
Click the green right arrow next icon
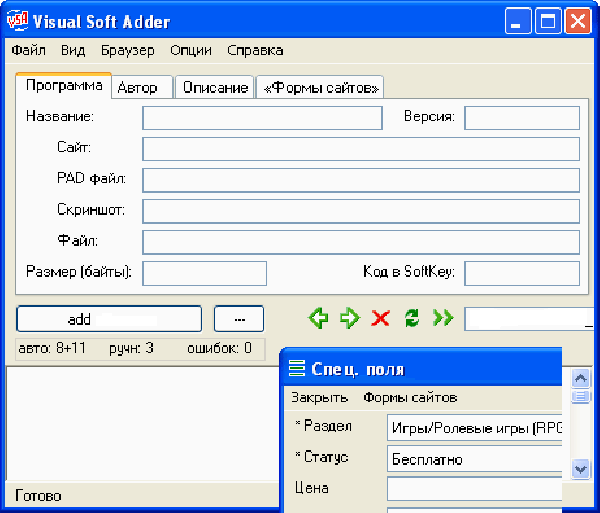pos(350,318)
